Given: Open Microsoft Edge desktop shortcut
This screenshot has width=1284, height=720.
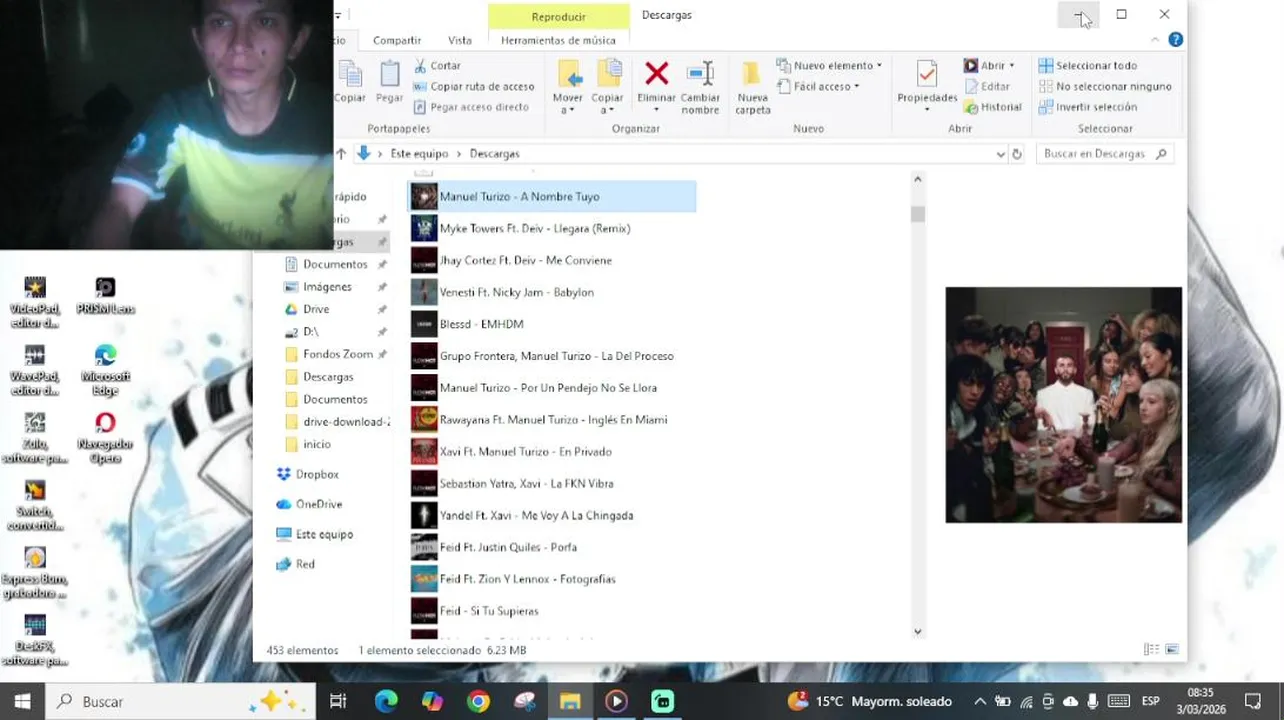Looking at the screenshot, I should pyautogui.click(x=105, y=370).
